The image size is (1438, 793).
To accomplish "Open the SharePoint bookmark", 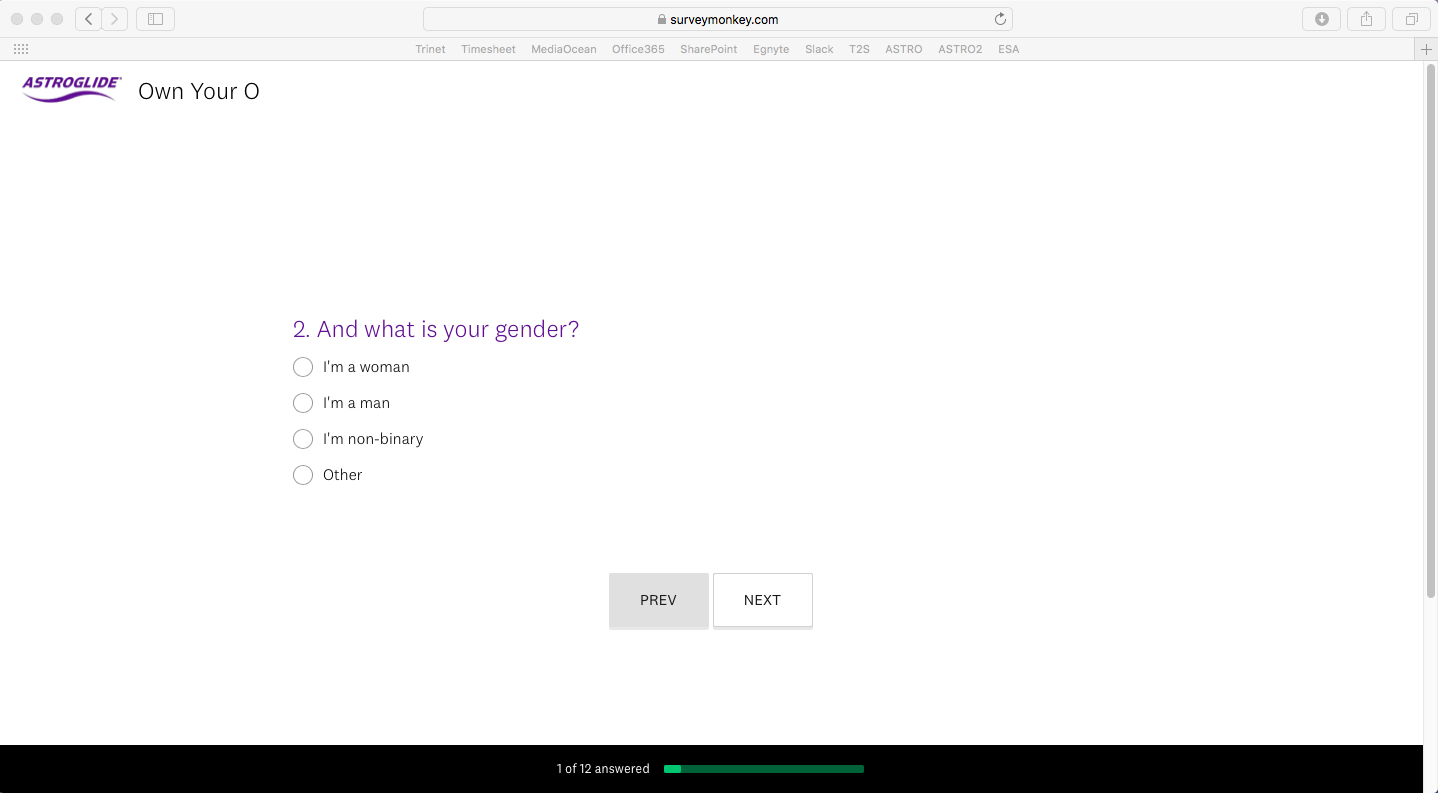I will [709, 49].
